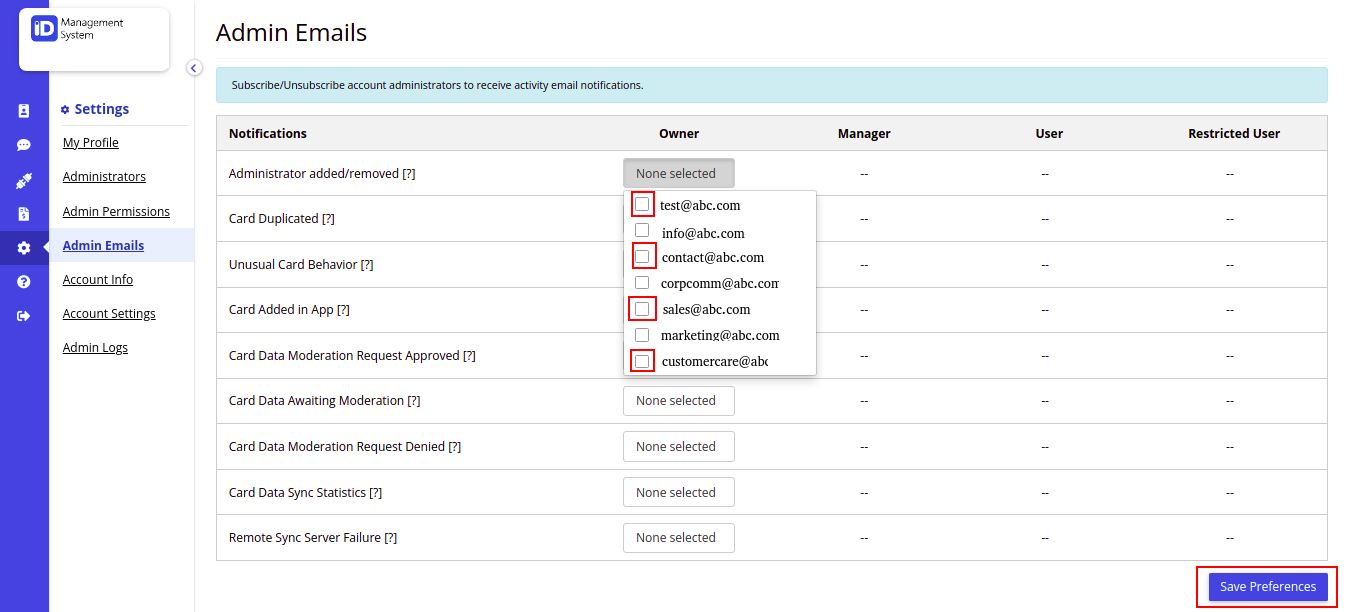This screenshot has height=612, width=1349.
Task: Open the Card Duplicated owner dropdown
Action: 679,218
